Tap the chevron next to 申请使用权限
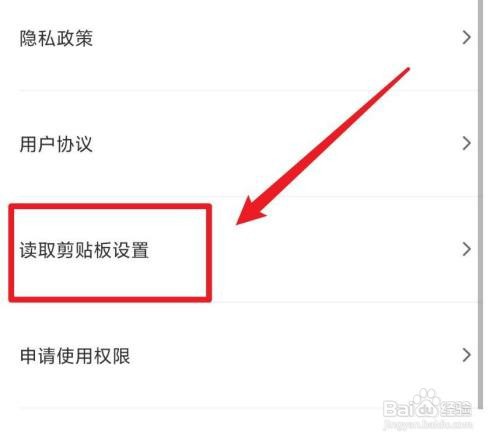 coord(467,355)
